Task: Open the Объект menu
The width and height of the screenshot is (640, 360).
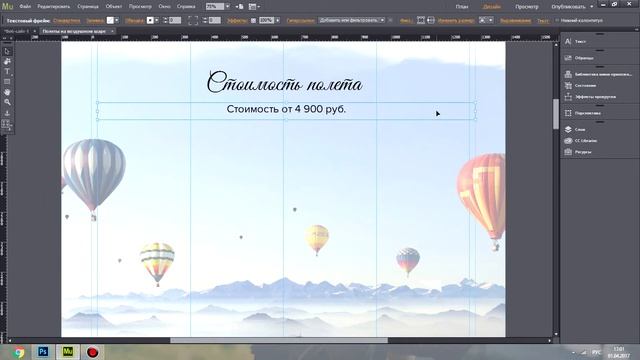Action: coord(114,7)
